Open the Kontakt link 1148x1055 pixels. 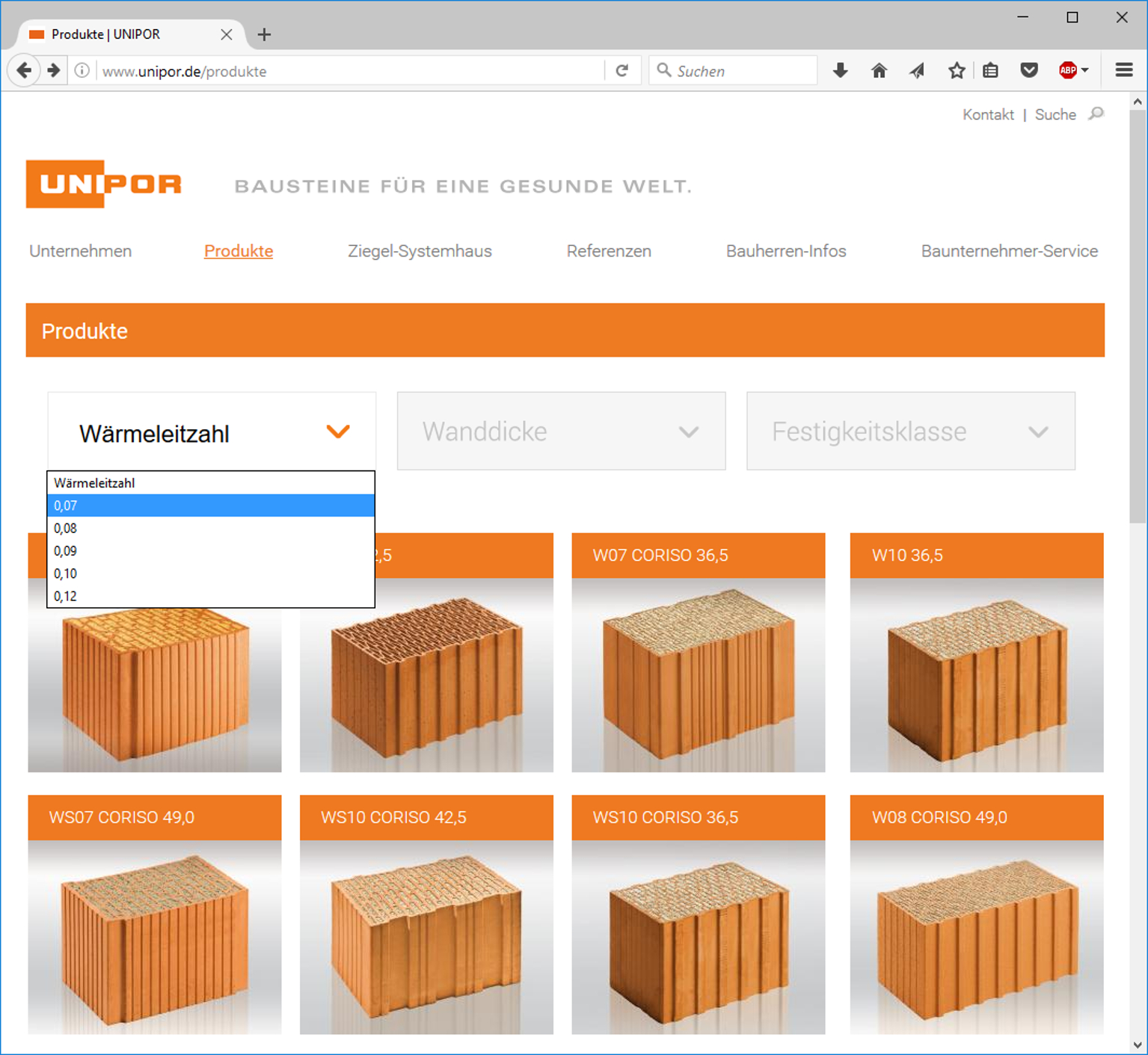click(x=988, y=114)
